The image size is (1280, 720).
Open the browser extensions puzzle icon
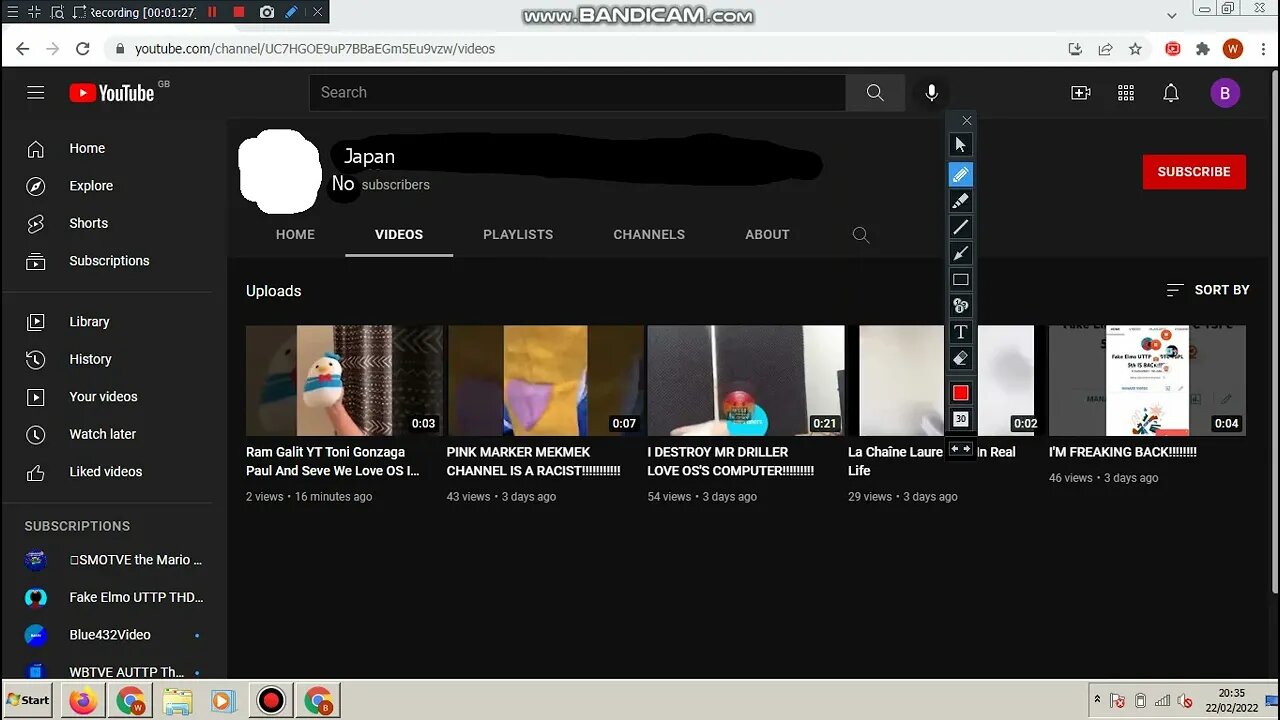coord(1203,48)
